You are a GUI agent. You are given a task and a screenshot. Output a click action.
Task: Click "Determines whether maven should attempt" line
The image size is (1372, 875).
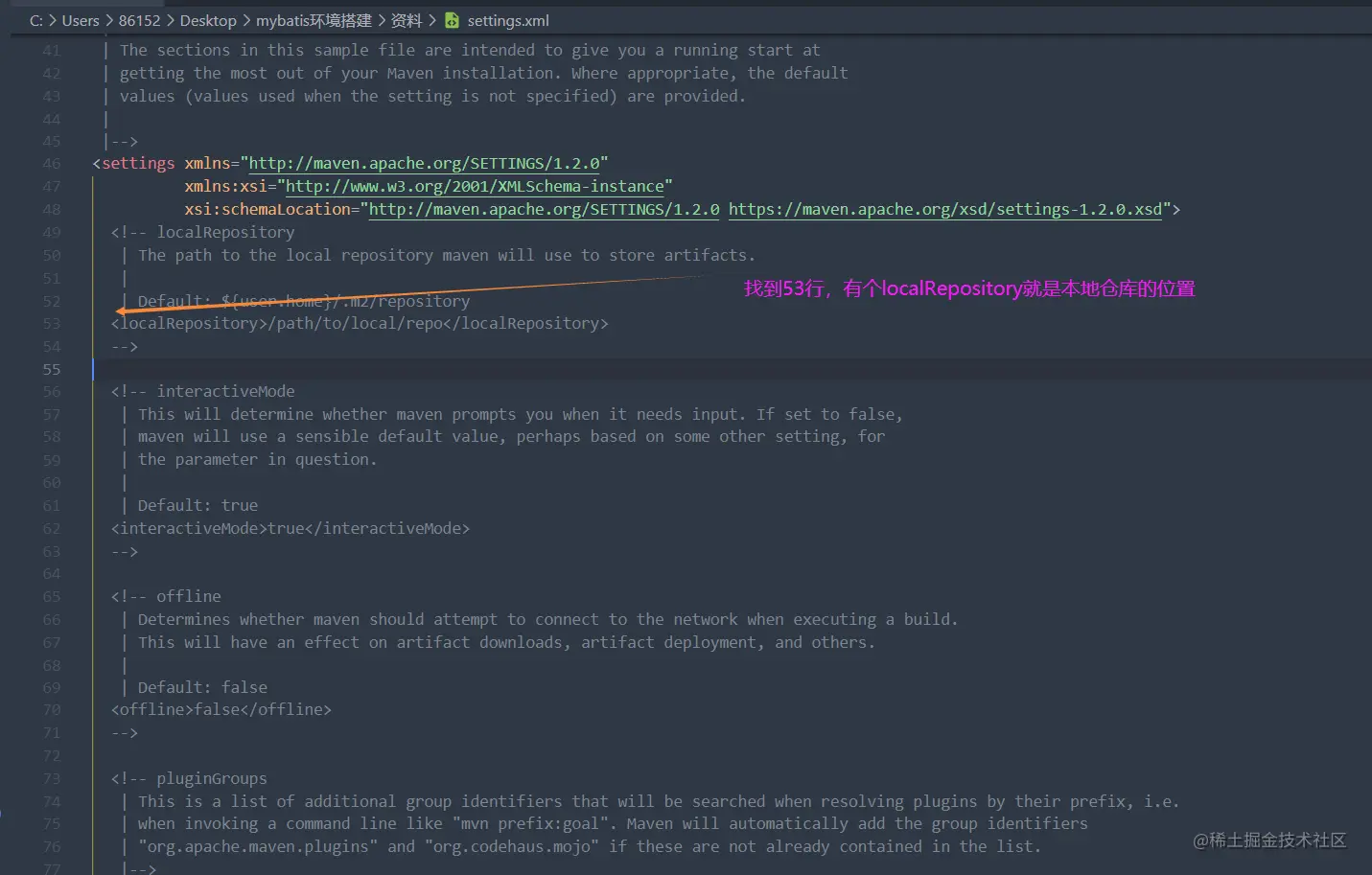tap(547, 620)
